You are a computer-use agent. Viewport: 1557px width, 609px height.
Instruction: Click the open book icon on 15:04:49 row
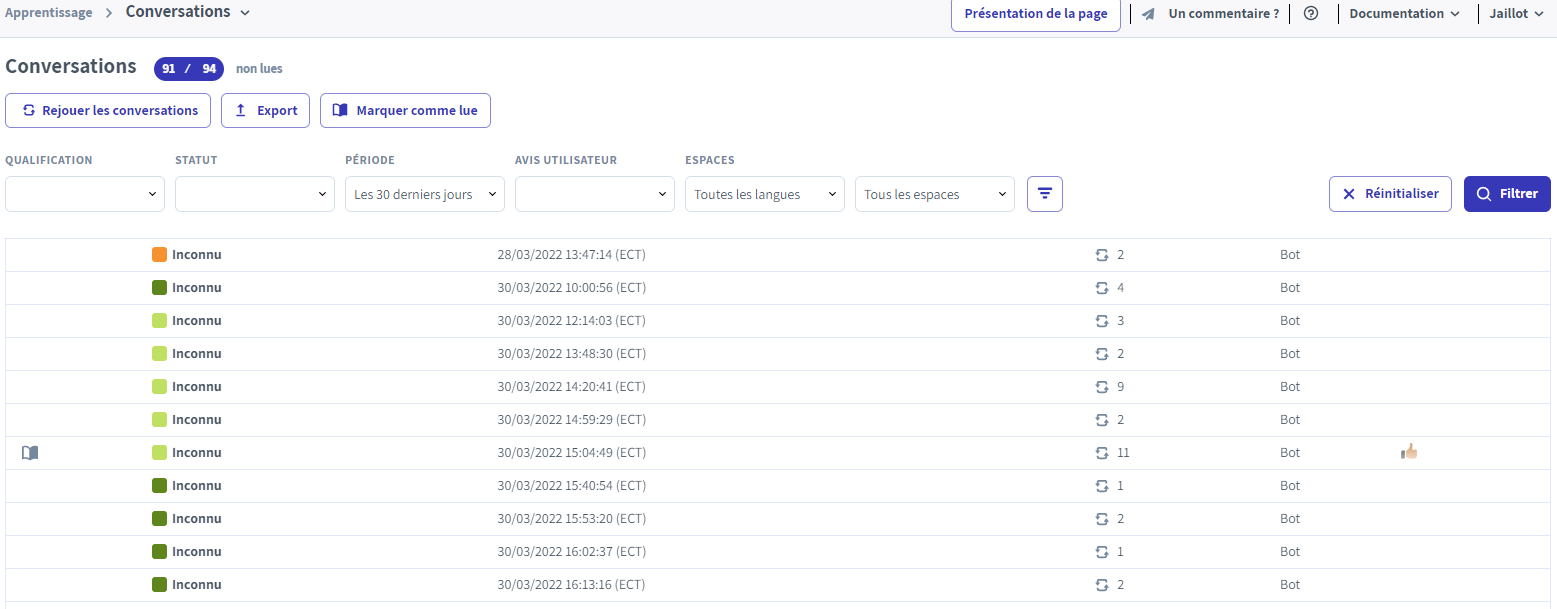(x=30, y=453)
